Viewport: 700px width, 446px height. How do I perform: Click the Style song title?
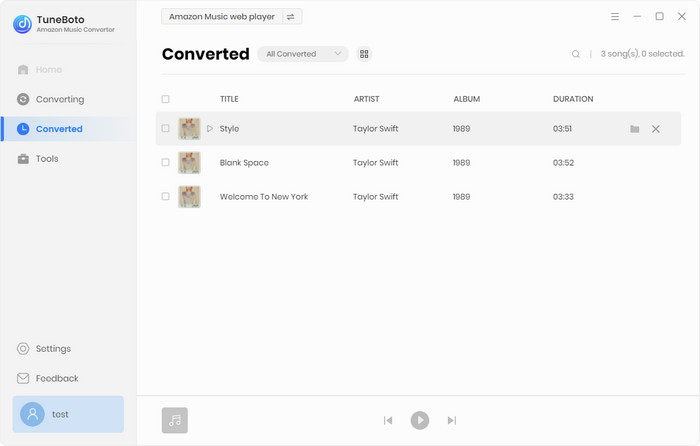click(x=229, y=129)
